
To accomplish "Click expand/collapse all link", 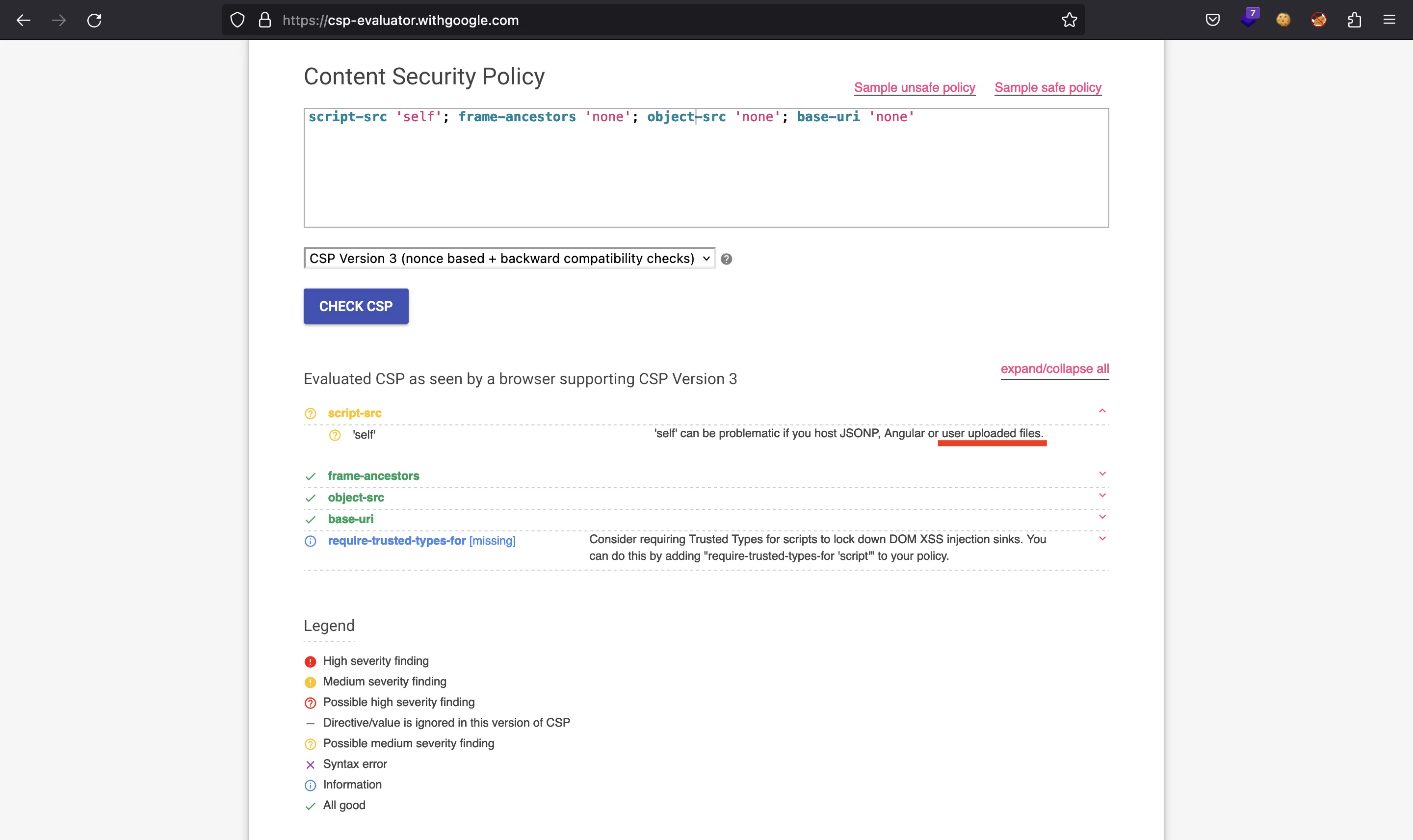I will 1055,369.
